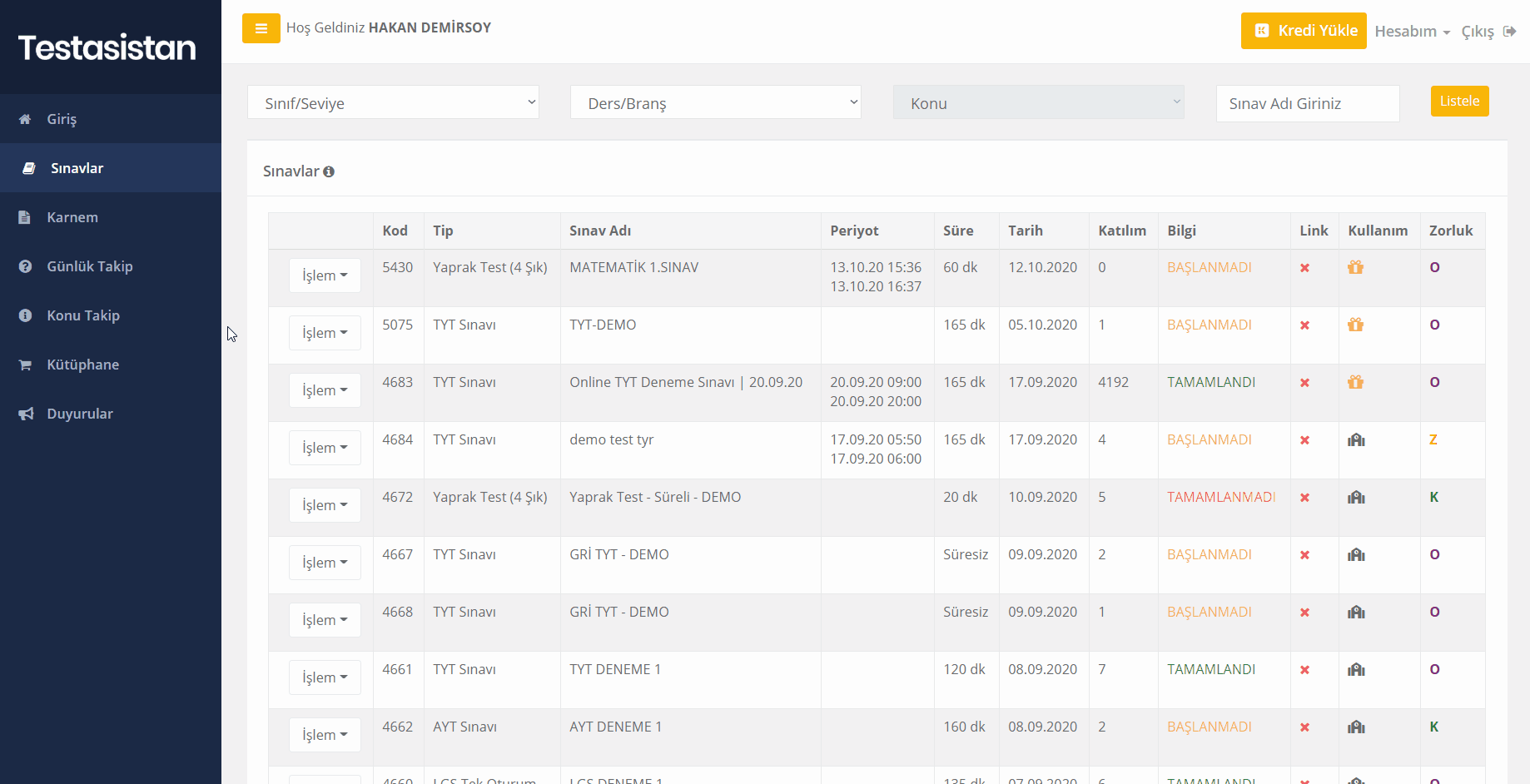Open the Ders/Branş dropdown
This screenshot has height=784, width=1530.
point(716,102)
